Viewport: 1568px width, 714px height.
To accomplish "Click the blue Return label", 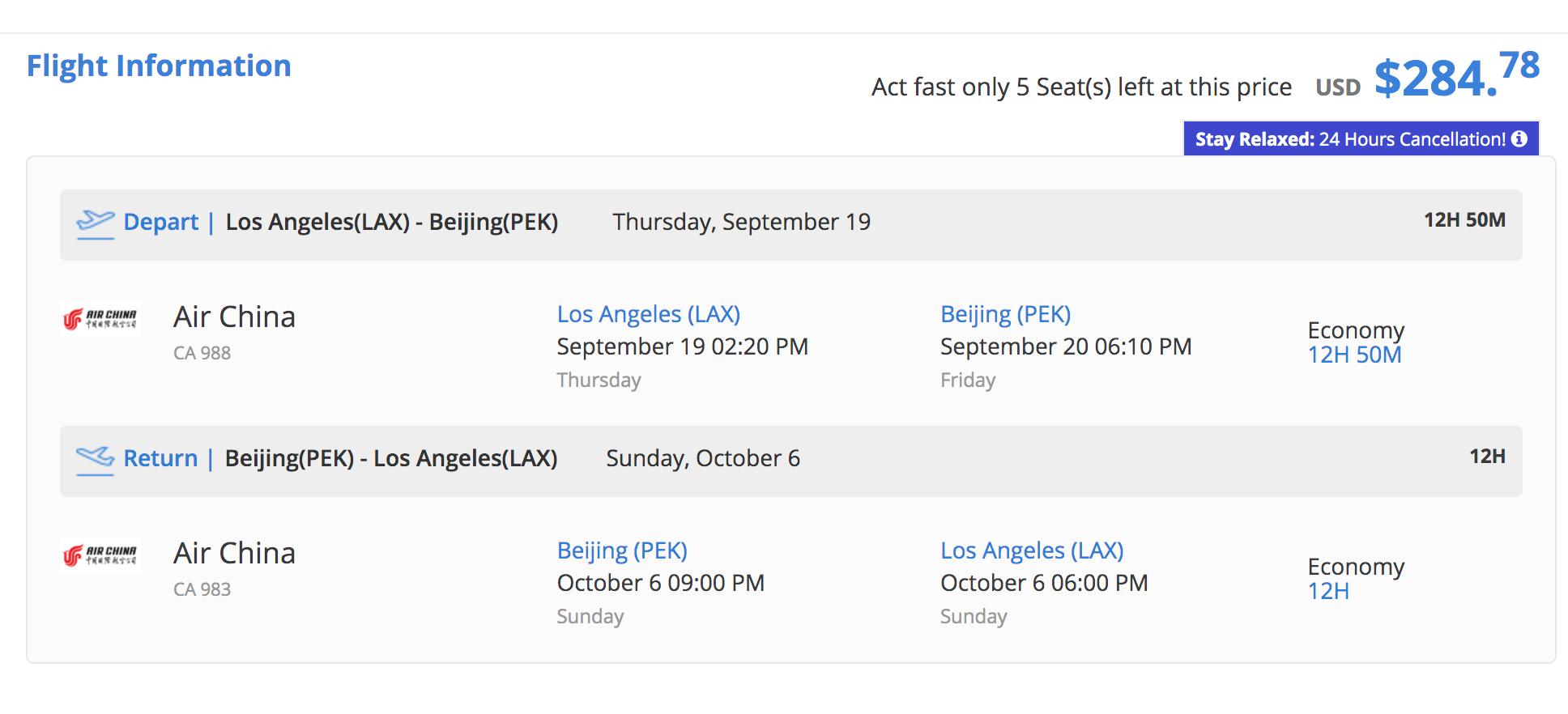I will [x=160, y=458].
